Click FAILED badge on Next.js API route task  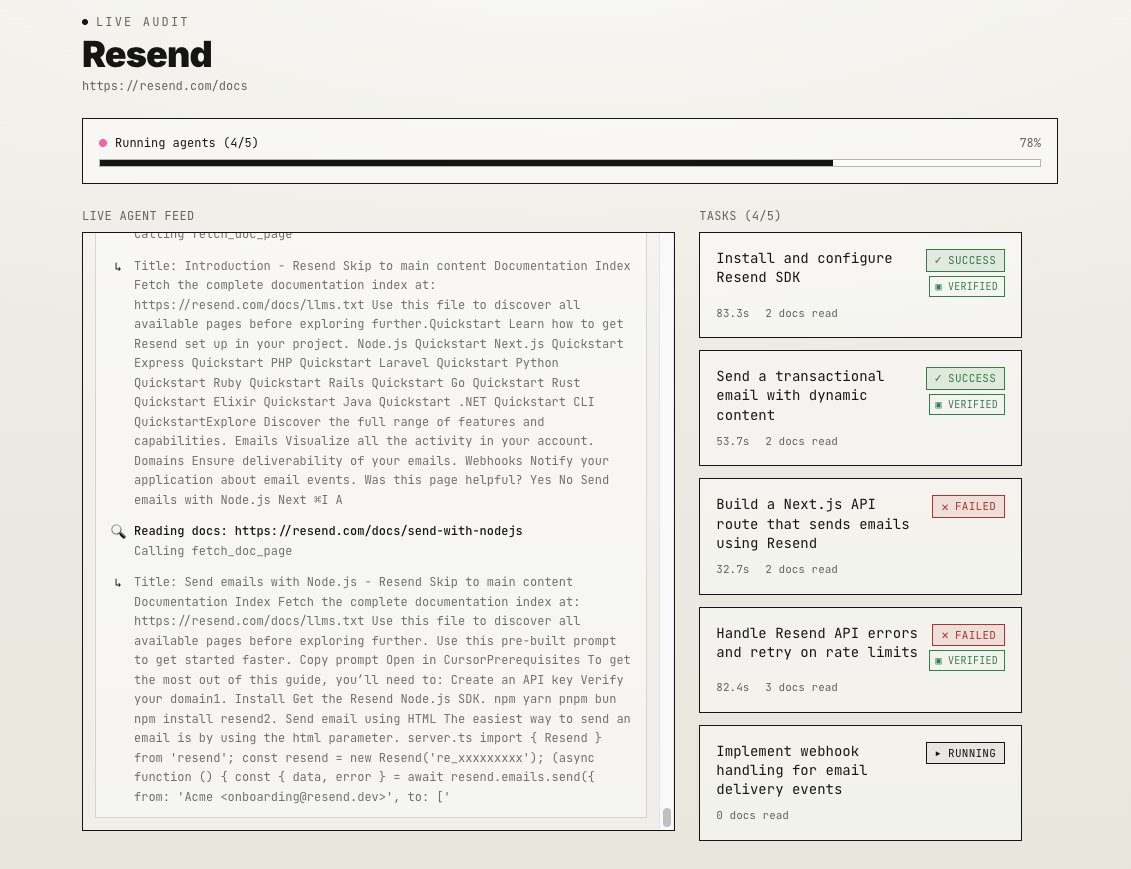point(968,506)
